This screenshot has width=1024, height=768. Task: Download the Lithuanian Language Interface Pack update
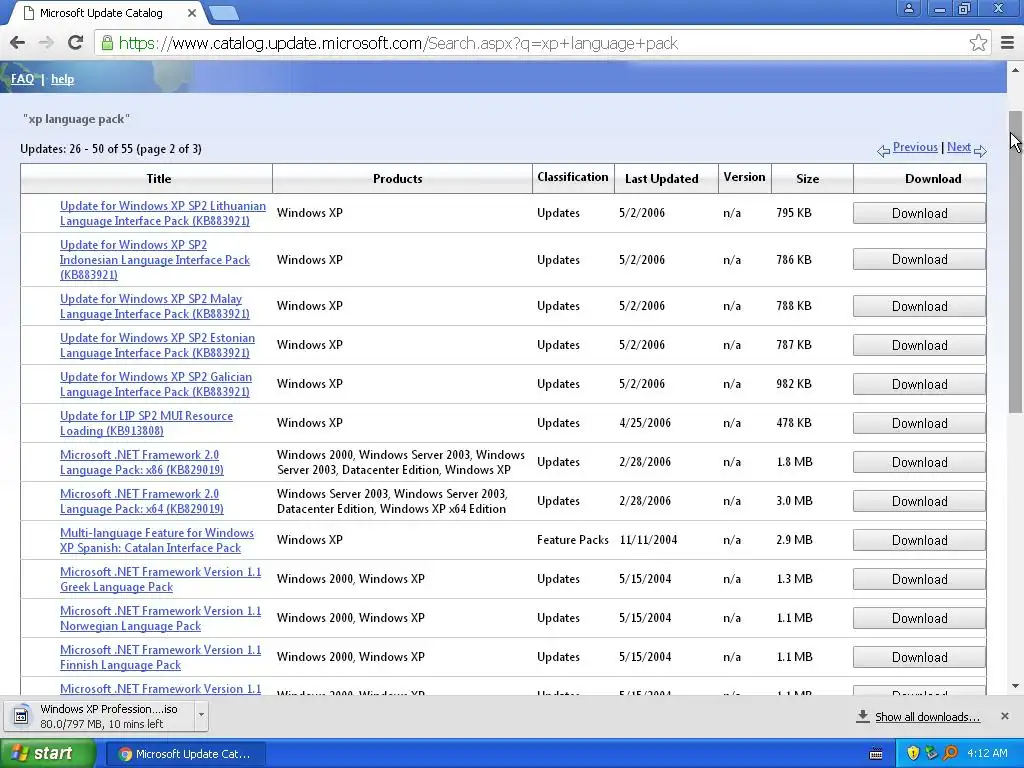point(919,213)
